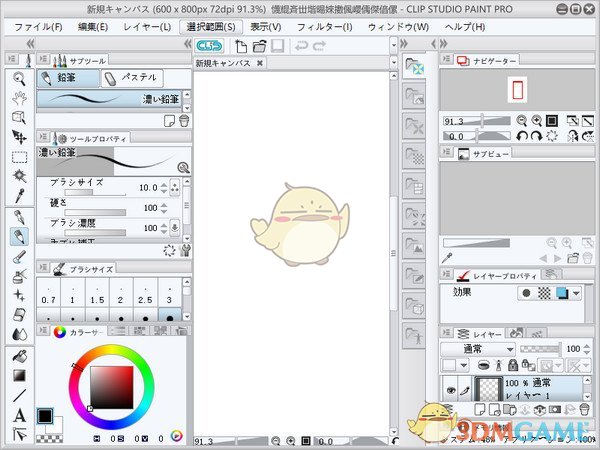
Task: Select the Hand move tool
Action: [x=19, y=98]
